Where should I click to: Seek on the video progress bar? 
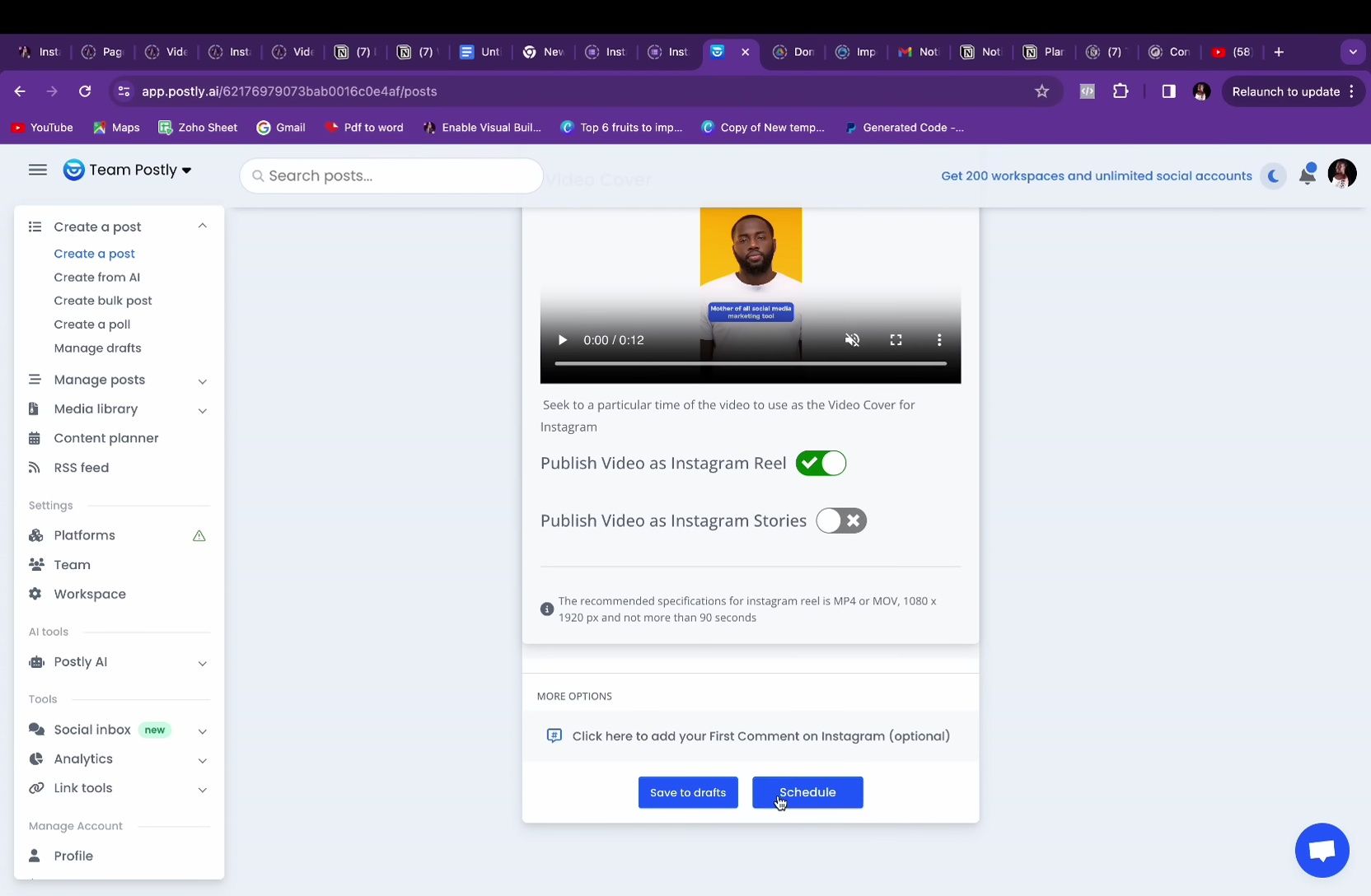pyautogui.click(x=751, y=363)
